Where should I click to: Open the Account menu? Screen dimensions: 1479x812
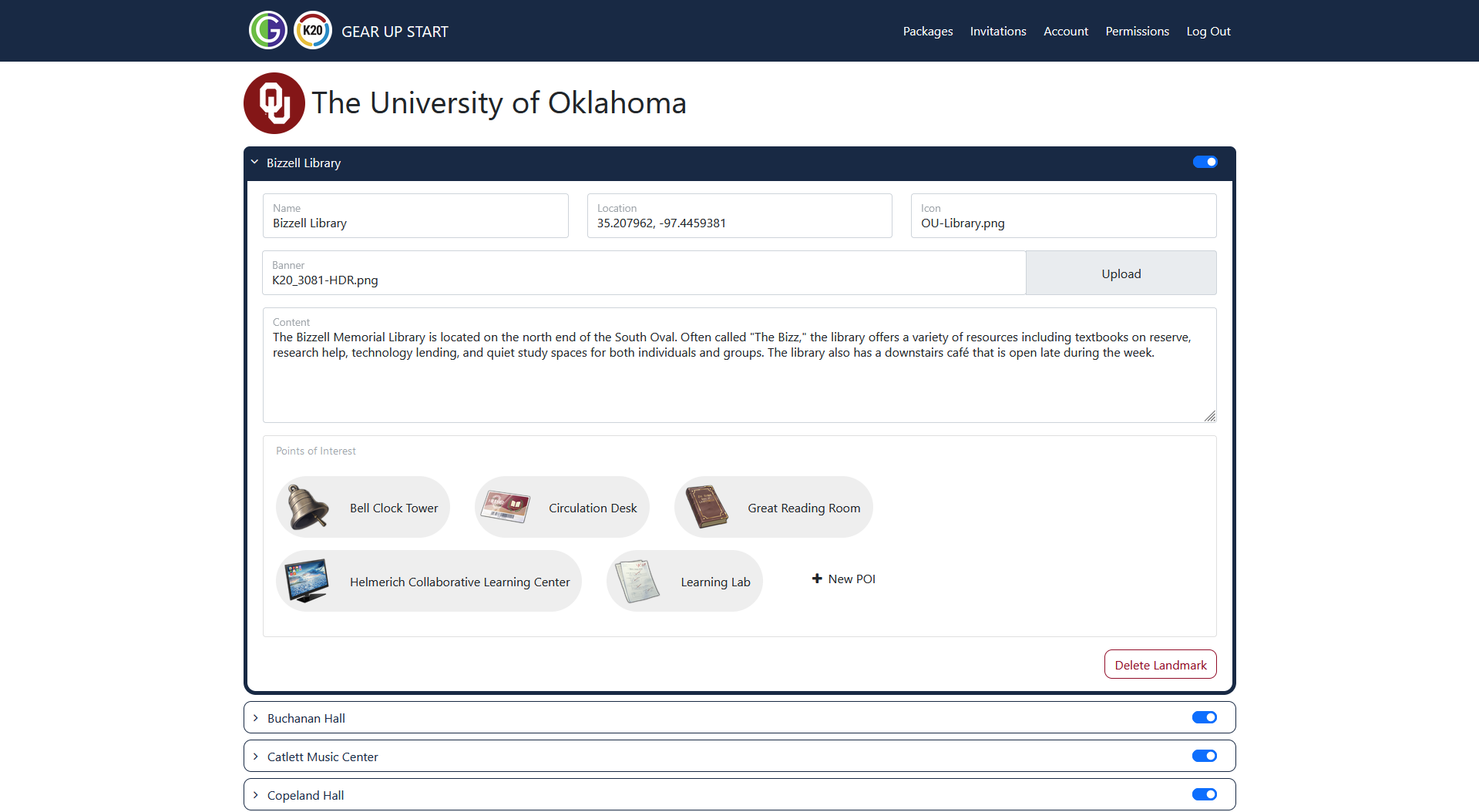coord(1065,32)
